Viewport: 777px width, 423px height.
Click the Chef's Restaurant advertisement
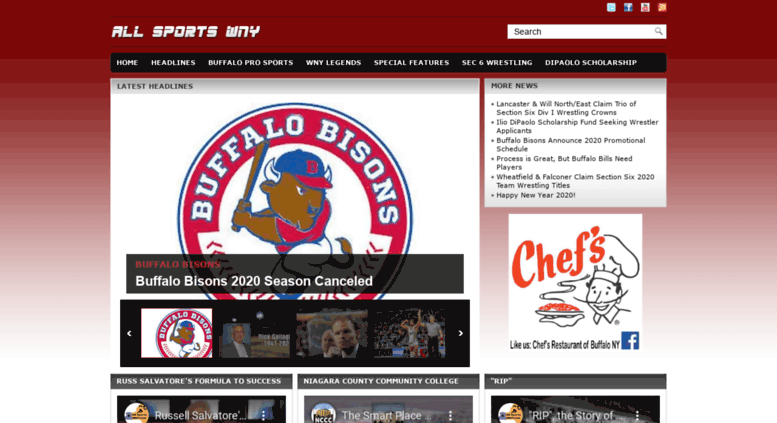(x=575, y=282)
